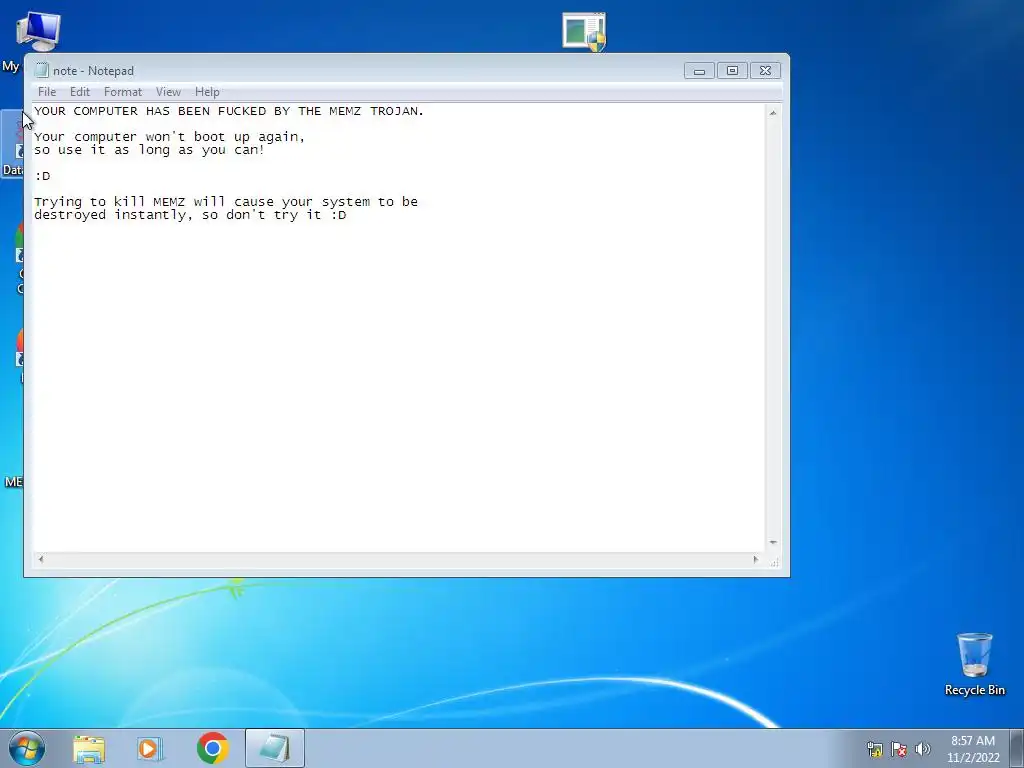Screen dimensions: 1024x768
Task: Click the horizontal scrollbar left arrow
Action: click(41, 559)
